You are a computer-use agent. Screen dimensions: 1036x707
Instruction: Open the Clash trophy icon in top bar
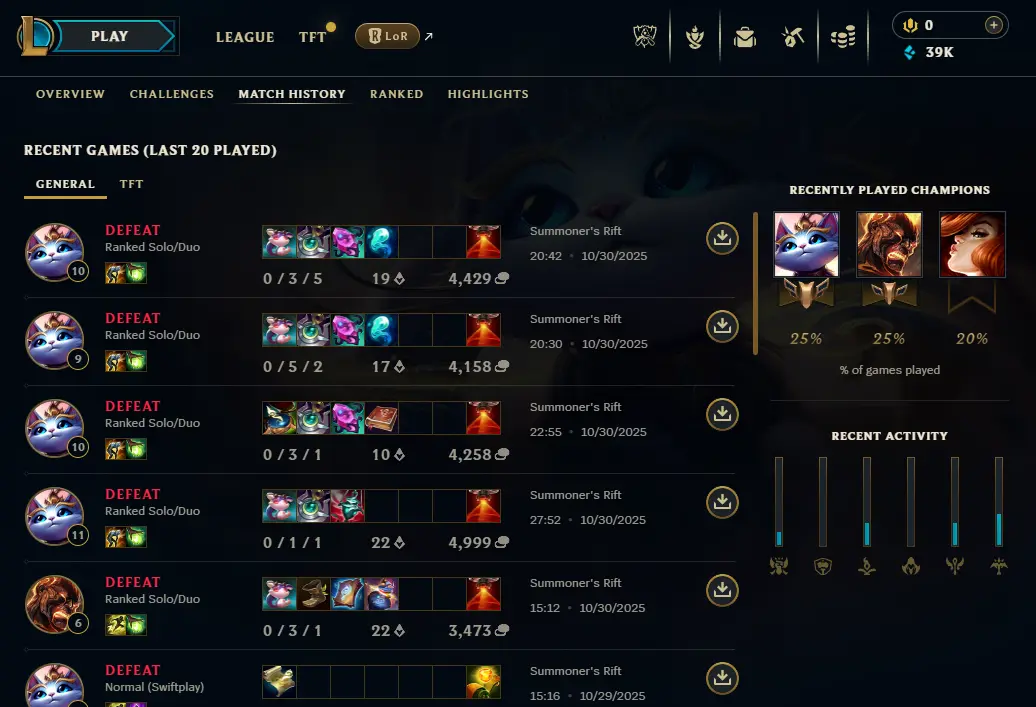[x=645, y=36]
